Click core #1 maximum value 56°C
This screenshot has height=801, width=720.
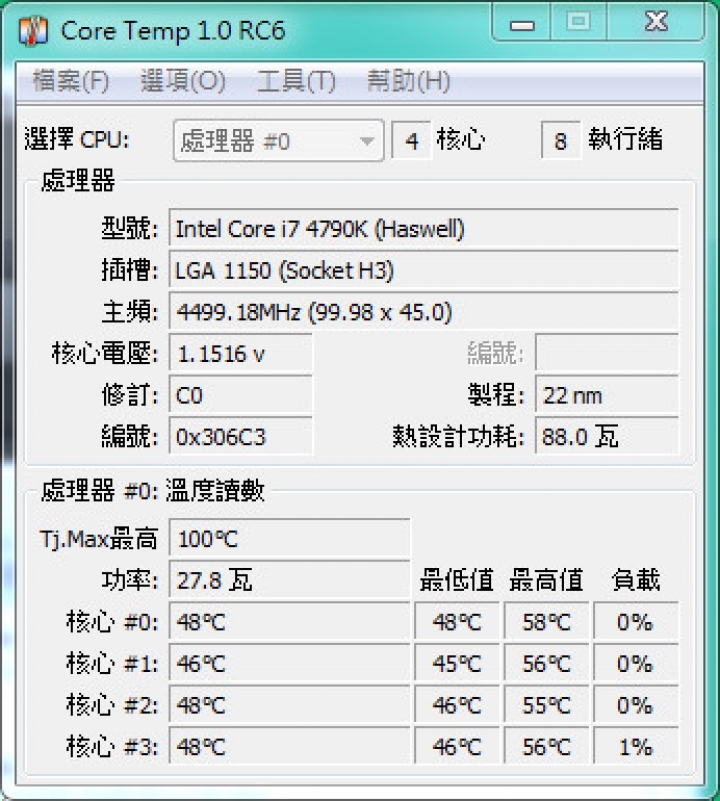pos(546,664)
